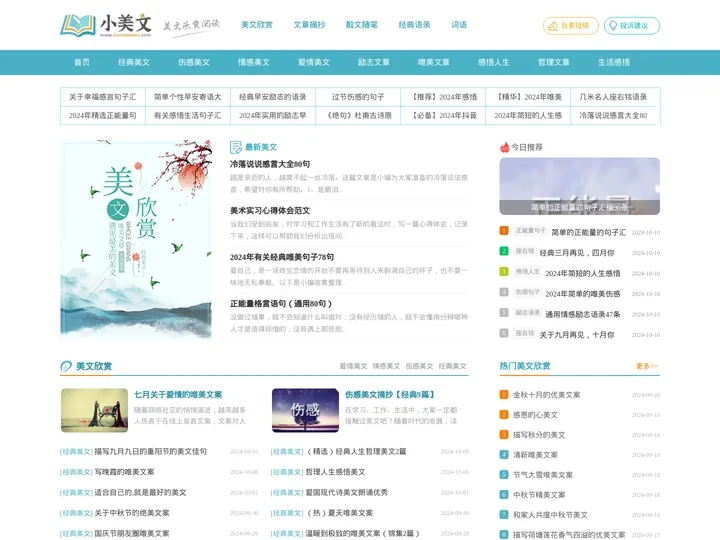This screenshot has height=540, width=720.
Task: Open title link 伤感美文摘抄【经典9篇】
Action: coord(390,394)
